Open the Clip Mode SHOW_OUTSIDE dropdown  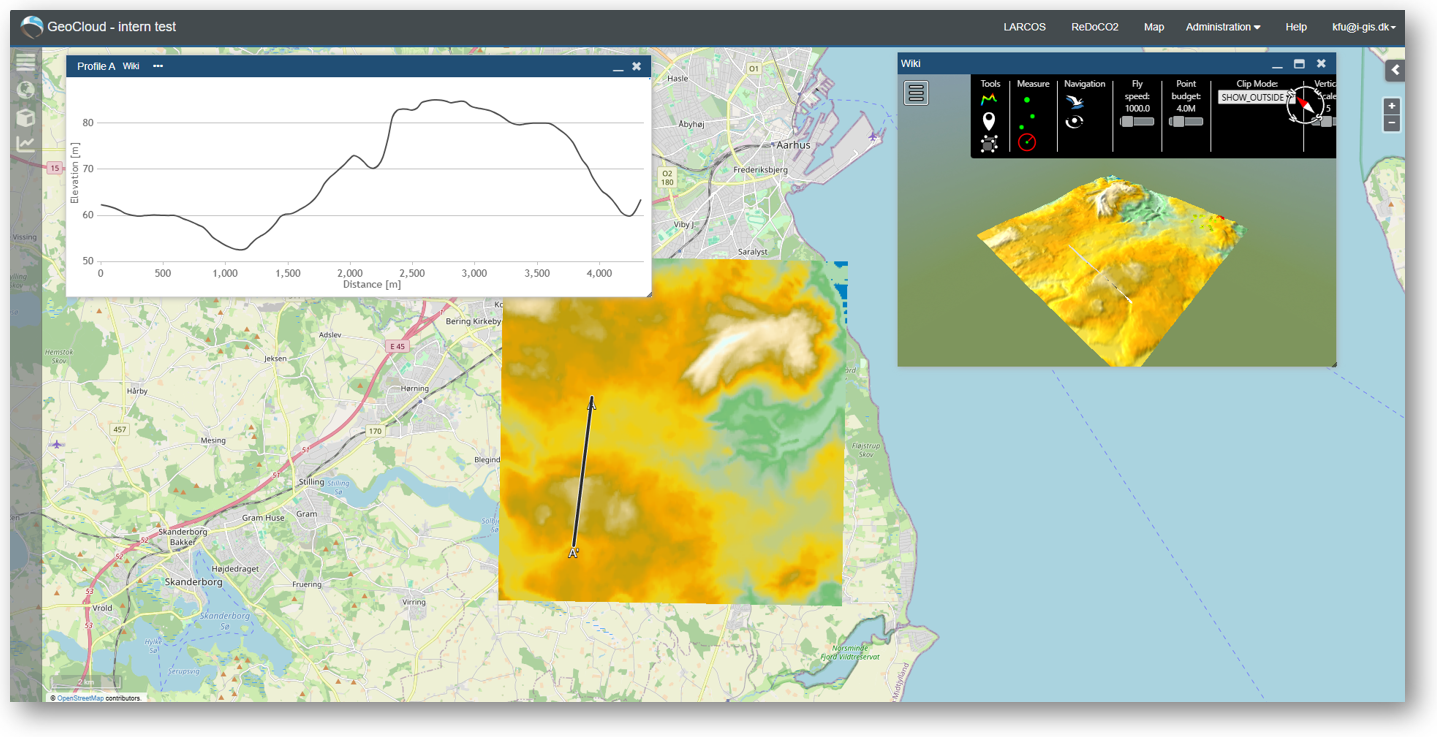(x=1256, y=98)
